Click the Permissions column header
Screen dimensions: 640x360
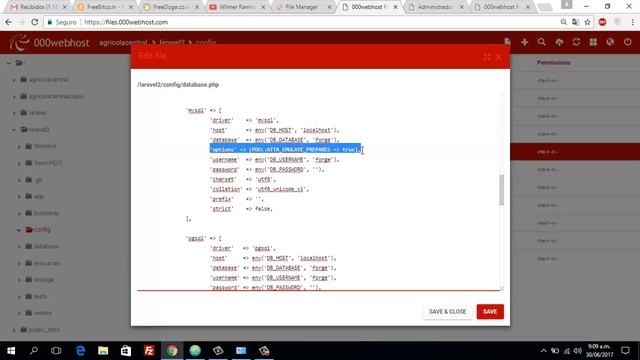pos(553,62)
